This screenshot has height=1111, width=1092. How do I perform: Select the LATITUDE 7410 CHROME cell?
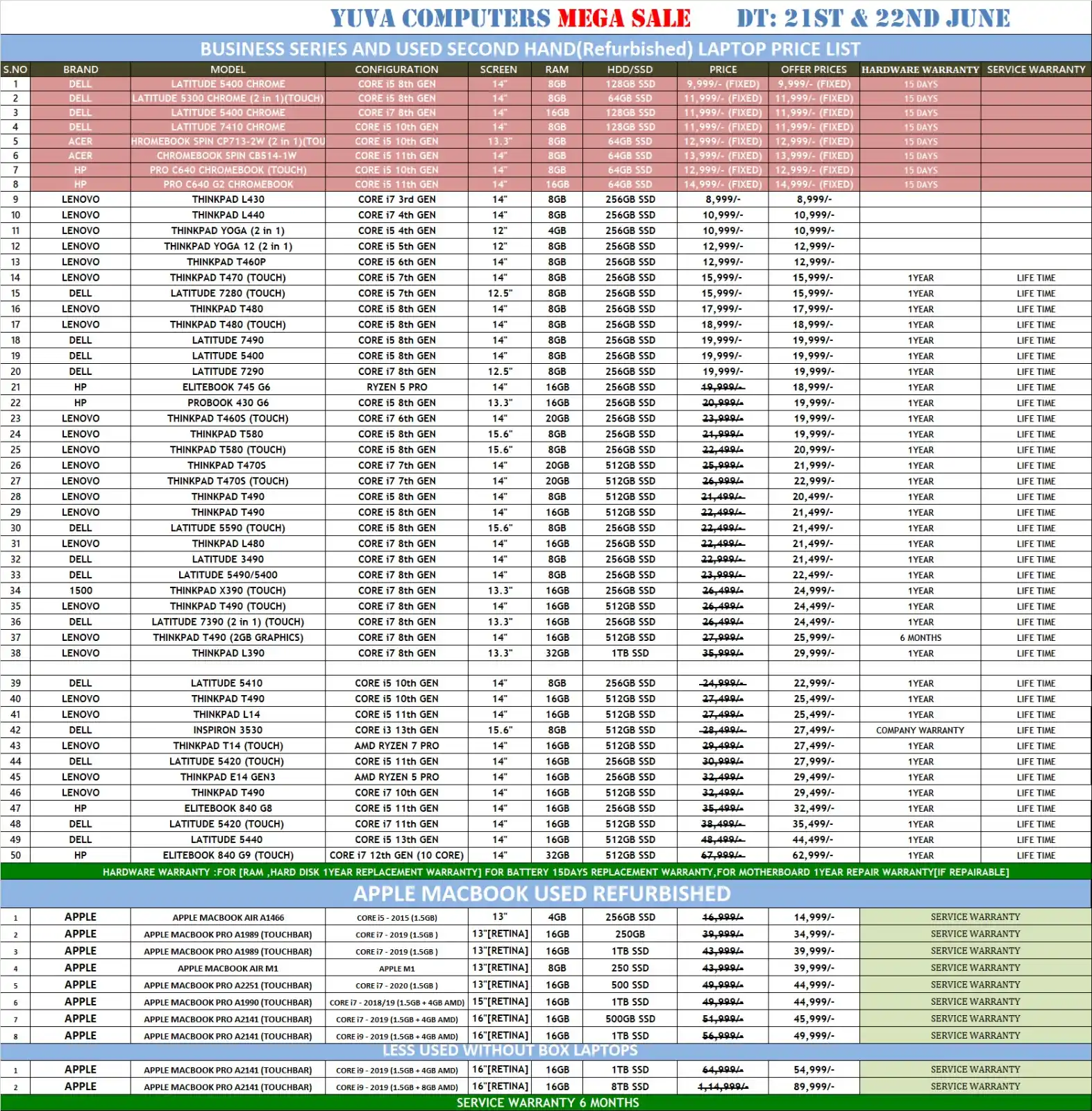[x=228, y=127]
